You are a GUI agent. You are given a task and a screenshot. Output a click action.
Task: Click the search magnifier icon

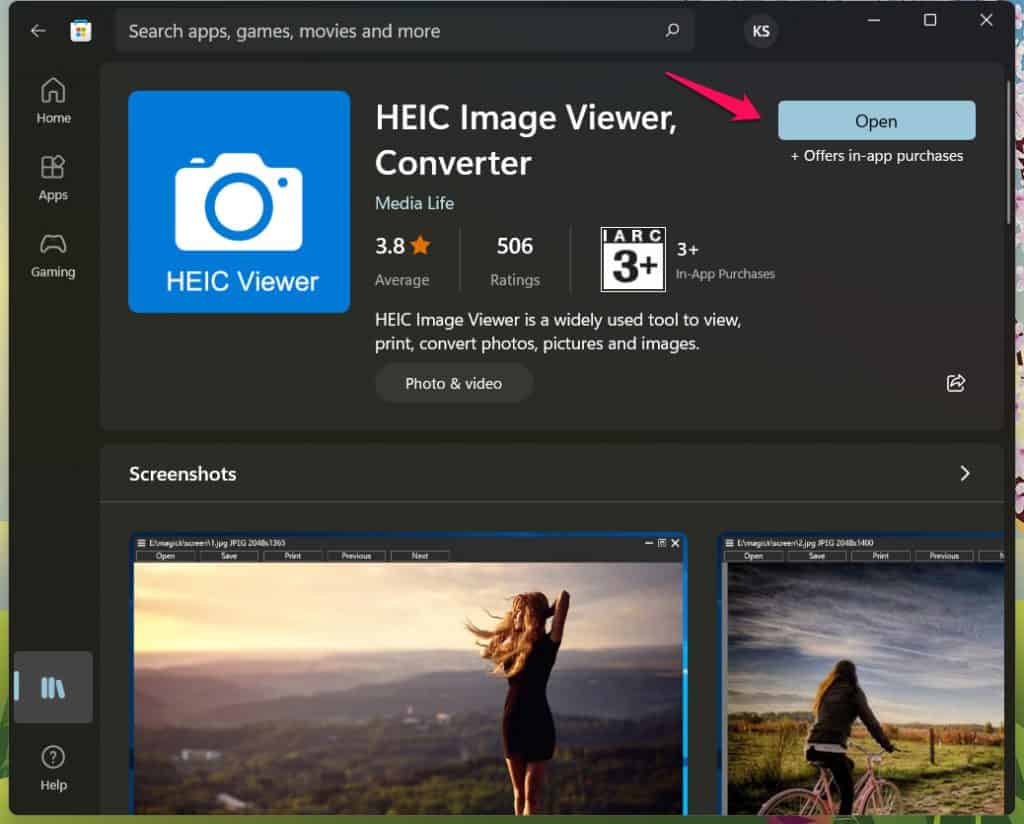[672, 31]
